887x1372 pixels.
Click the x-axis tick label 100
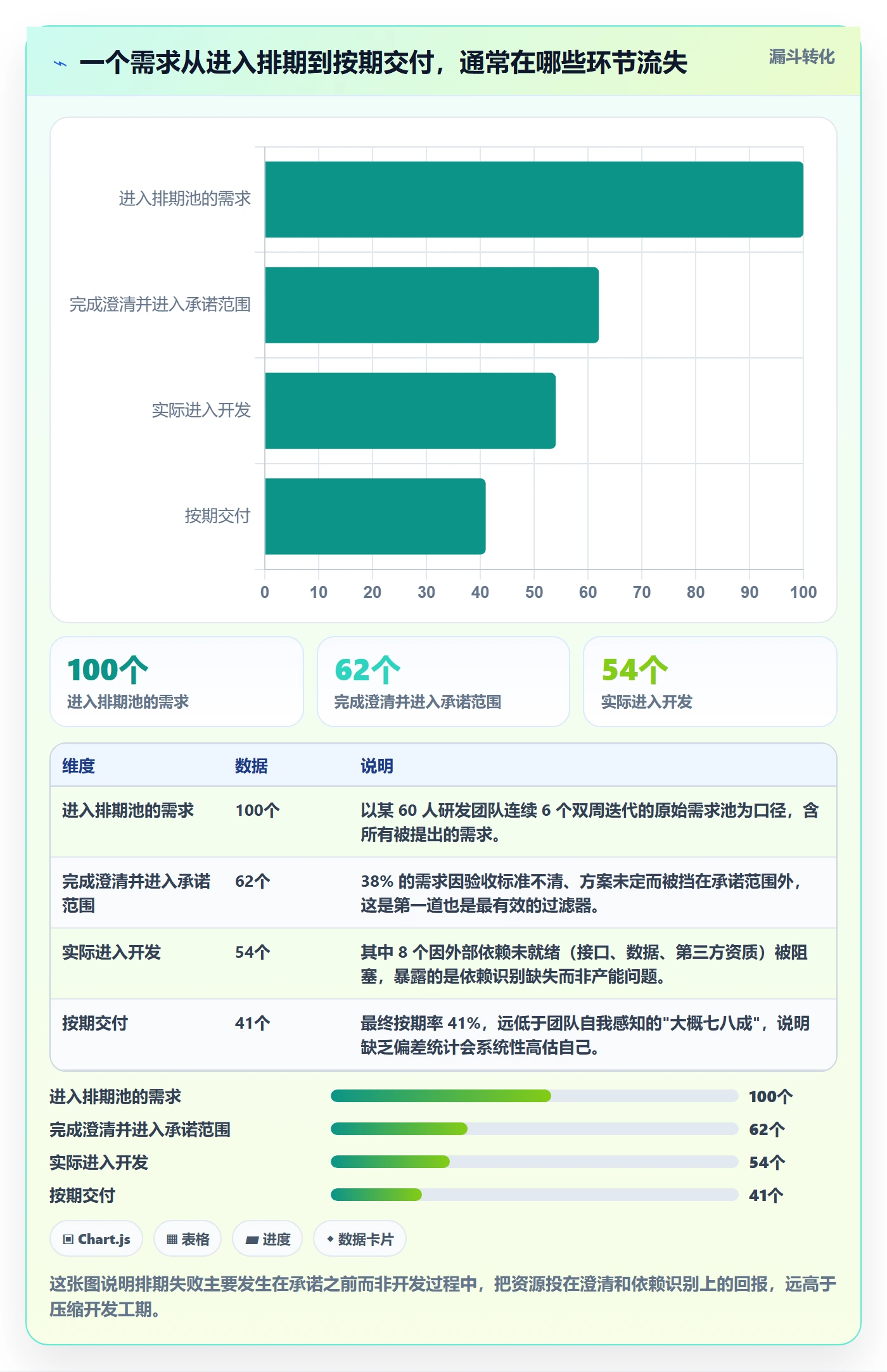click(x=803, y=592)
